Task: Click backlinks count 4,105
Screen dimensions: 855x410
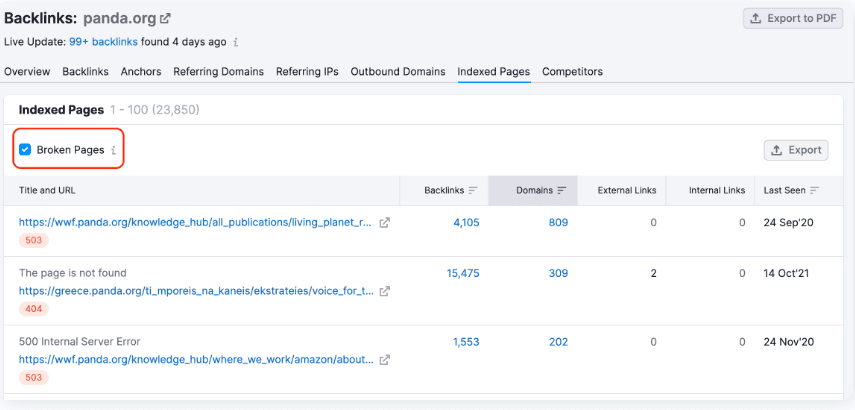Action: click(466, 222)
